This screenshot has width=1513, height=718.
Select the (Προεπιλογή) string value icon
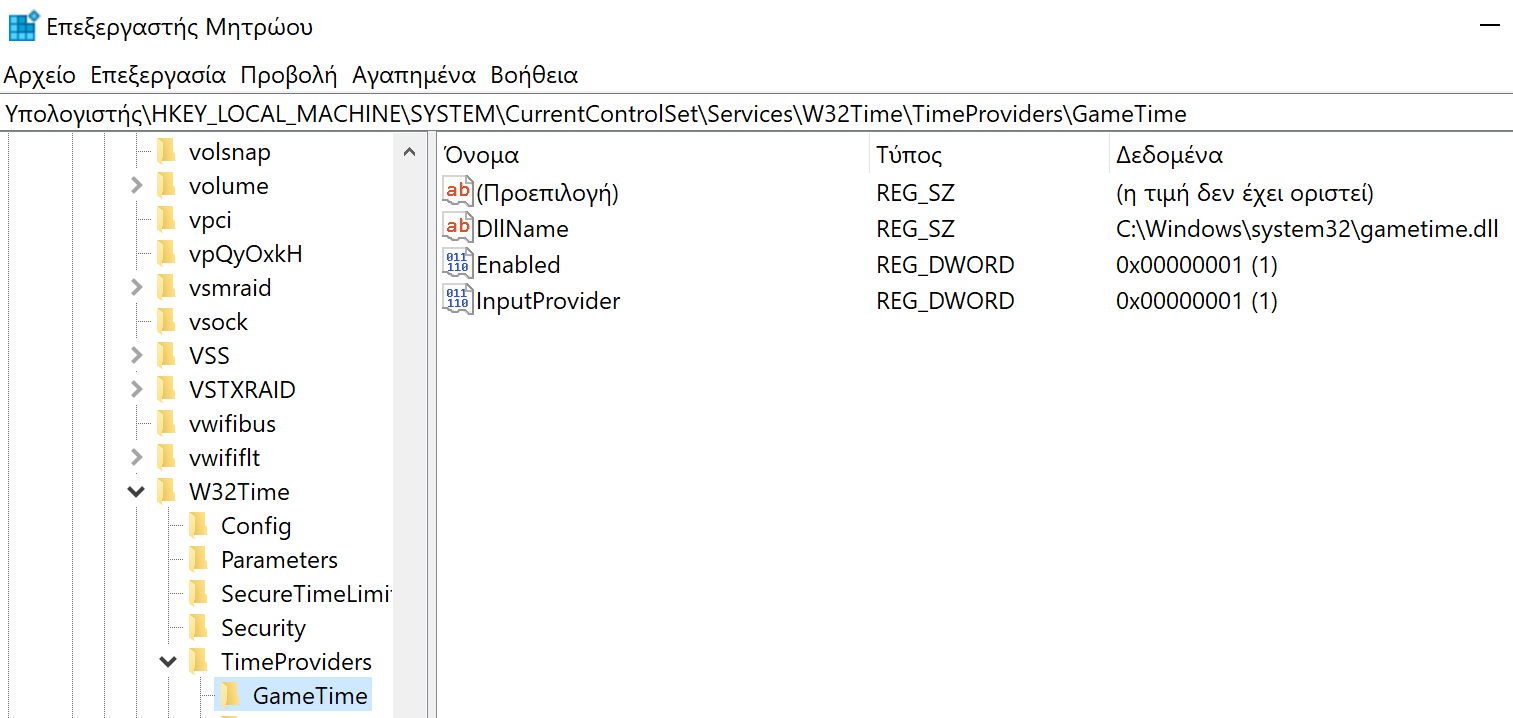pyautogui.click(x=456, y=192)
